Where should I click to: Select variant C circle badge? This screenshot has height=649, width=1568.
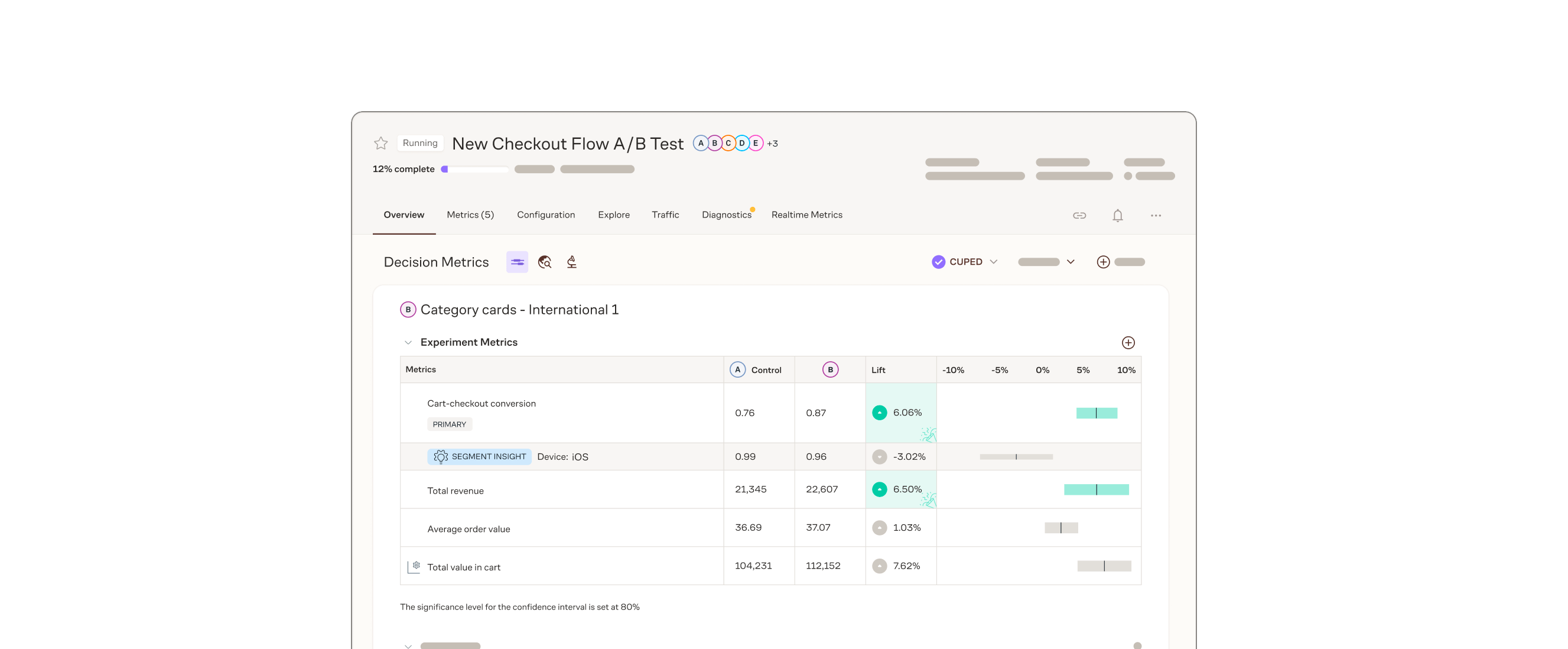pos(728,143)
